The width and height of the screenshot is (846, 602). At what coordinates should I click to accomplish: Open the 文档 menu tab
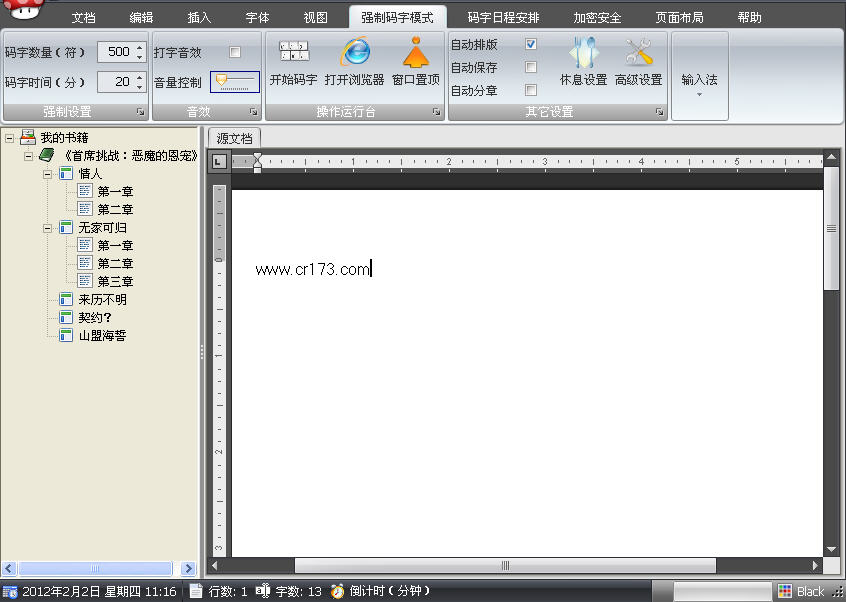click(x=84, y=17)
